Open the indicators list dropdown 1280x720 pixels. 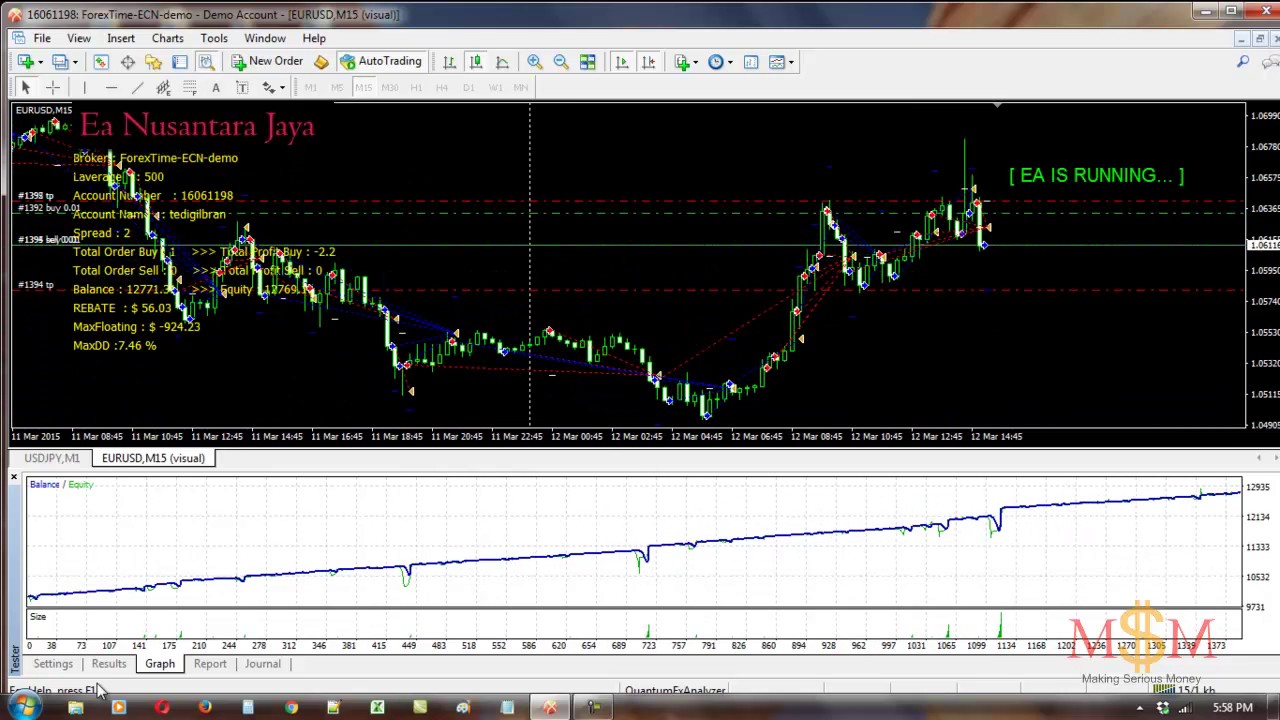tap(686, 62)
